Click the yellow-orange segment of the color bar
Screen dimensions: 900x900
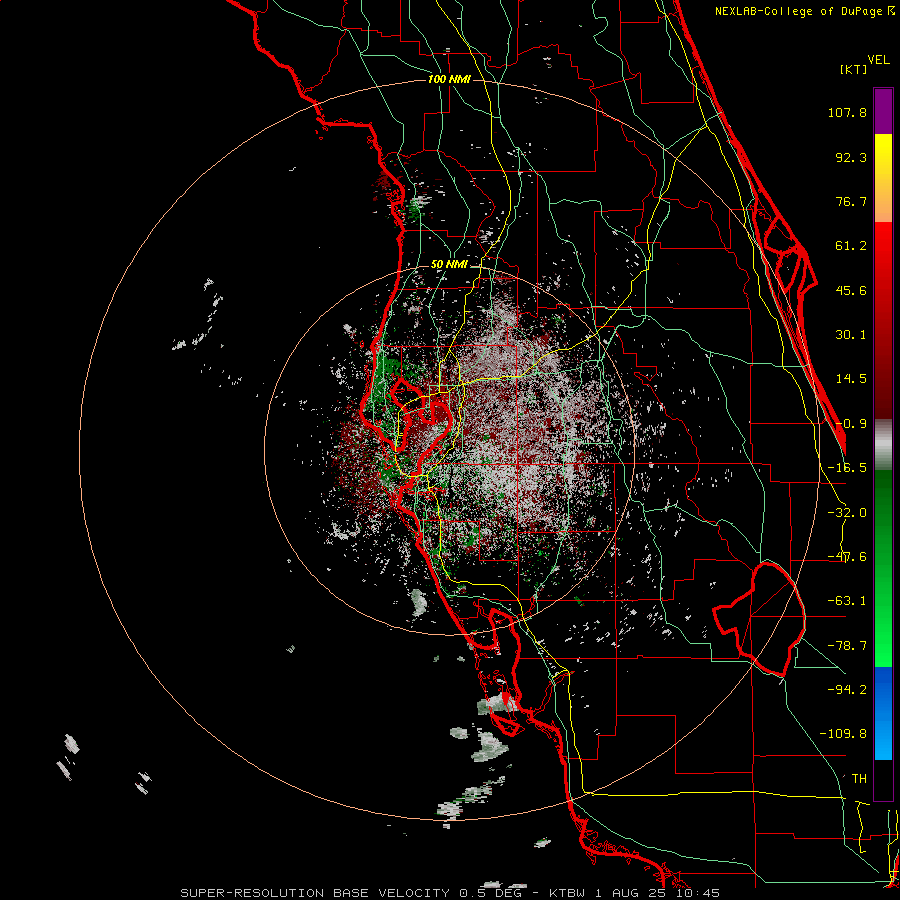883,178
